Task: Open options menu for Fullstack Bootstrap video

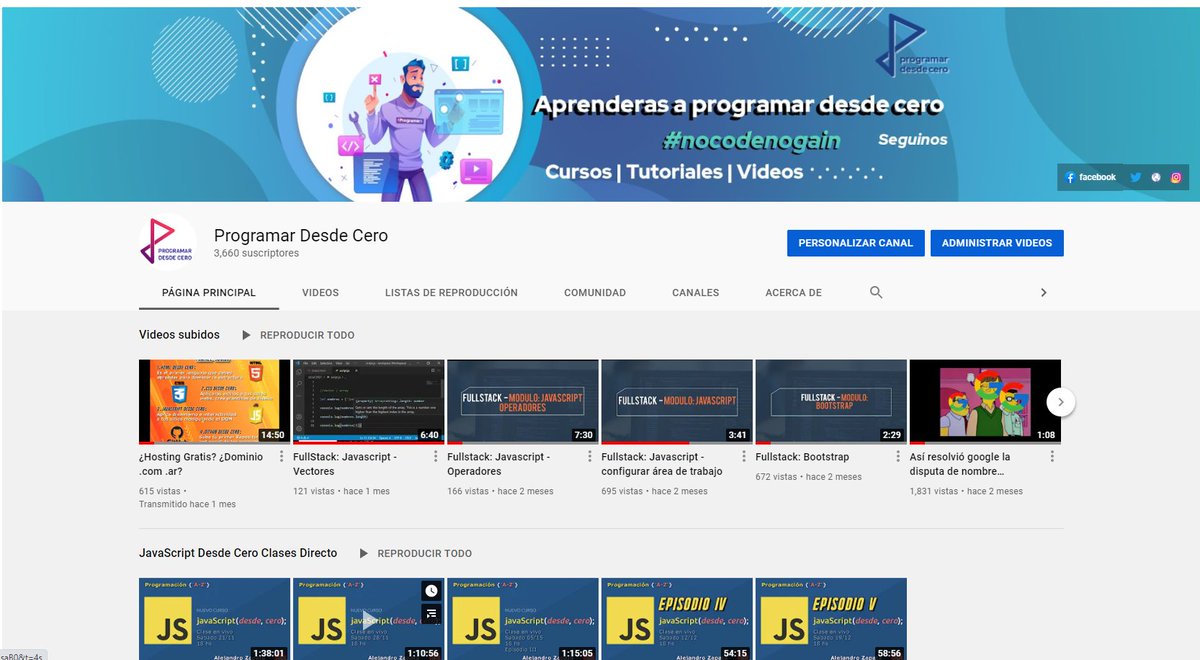Action: [897, 456]
